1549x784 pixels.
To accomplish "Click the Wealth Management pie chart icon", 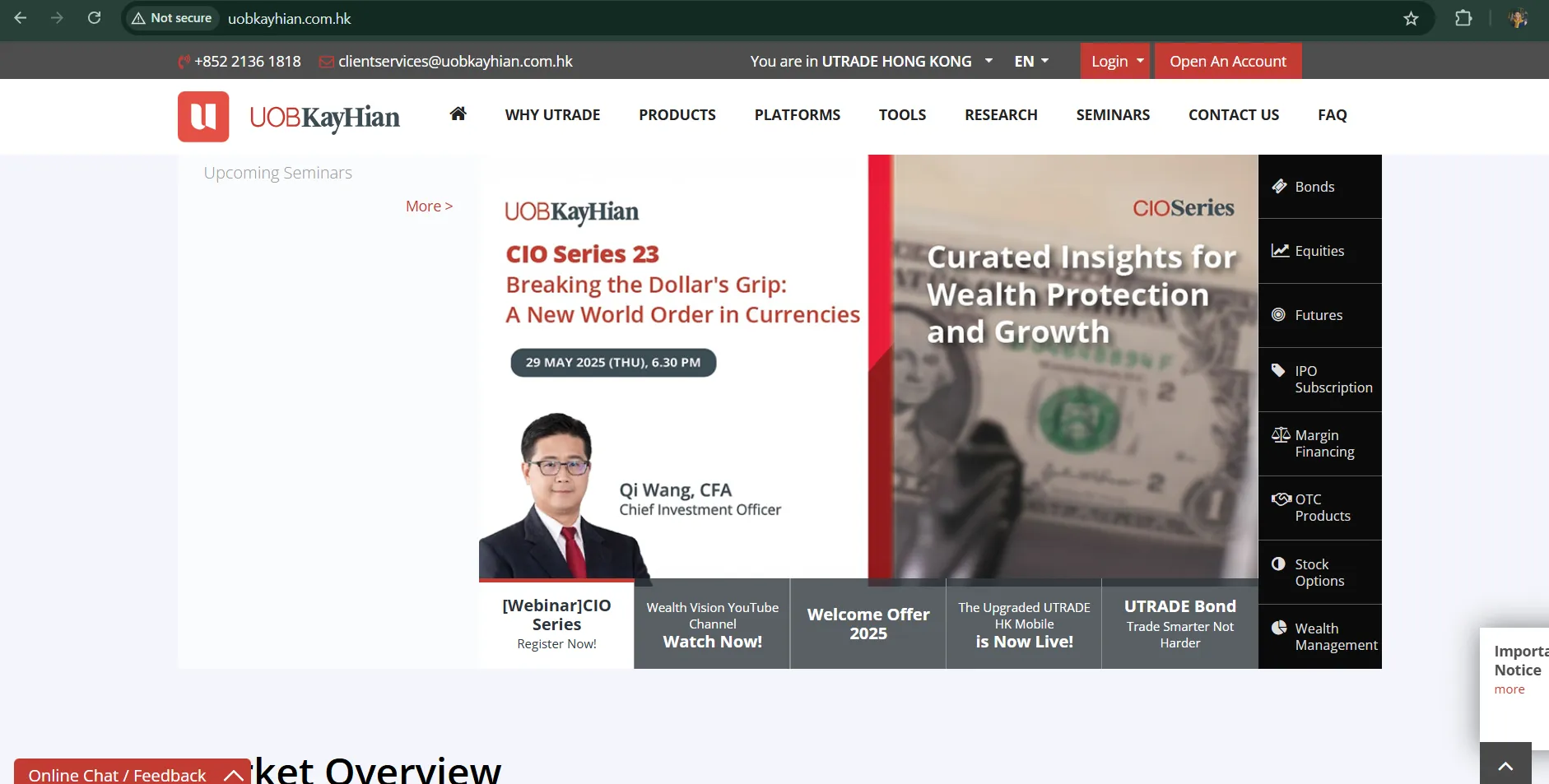I will [1279, 628].
